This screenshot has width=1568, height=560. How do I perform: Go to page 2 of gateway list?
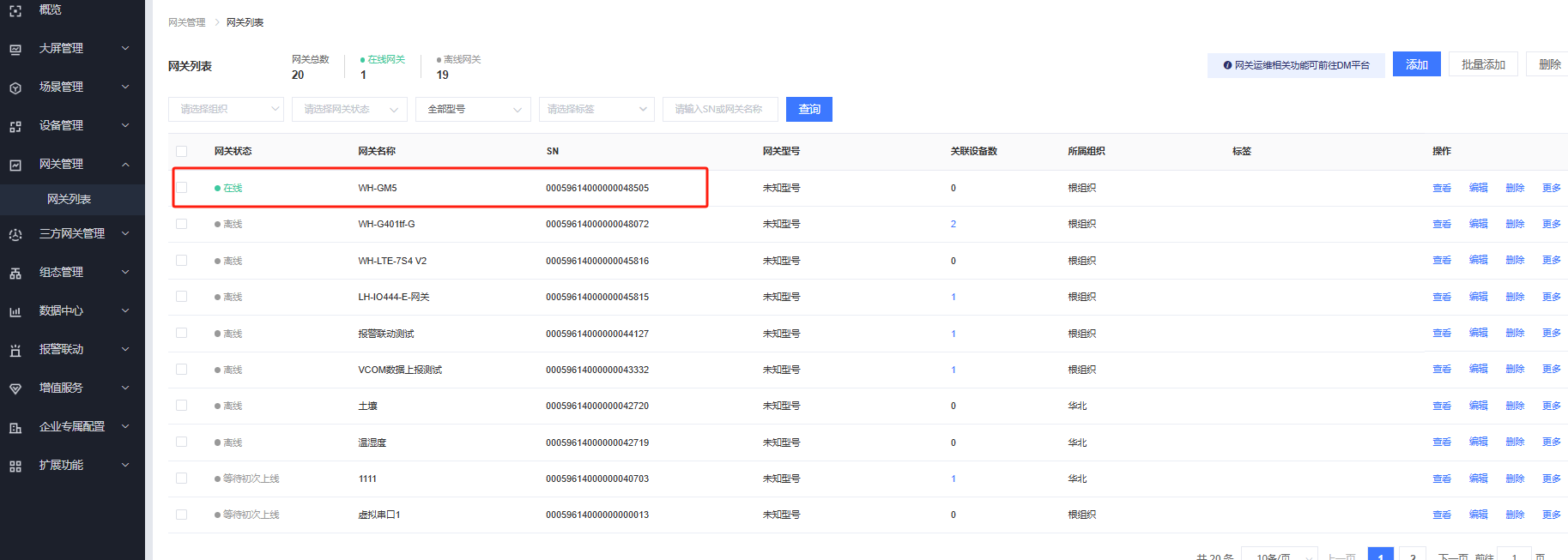coord(1412,555)
